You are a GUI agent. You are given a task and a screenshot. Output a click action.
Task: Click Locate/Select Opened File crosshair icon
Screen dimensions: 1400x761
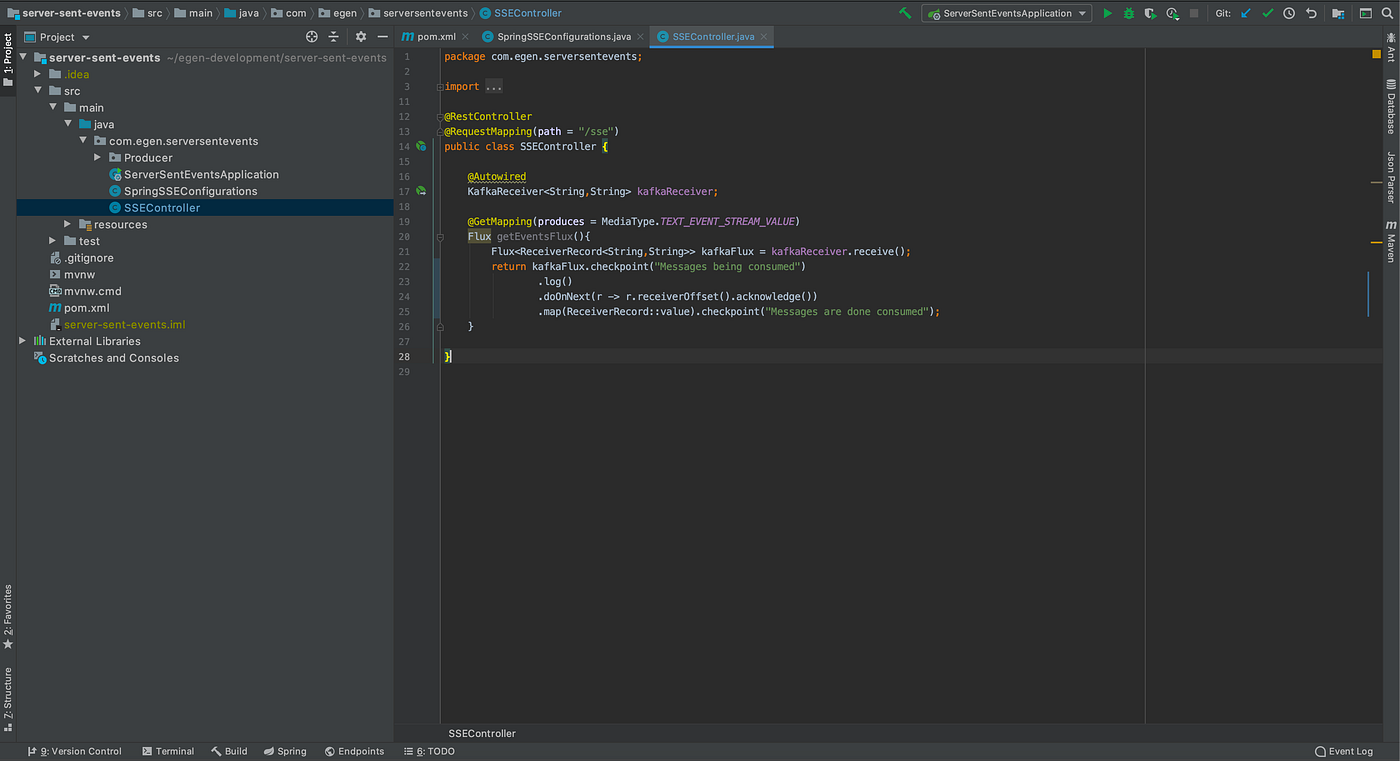click(312, 36)
